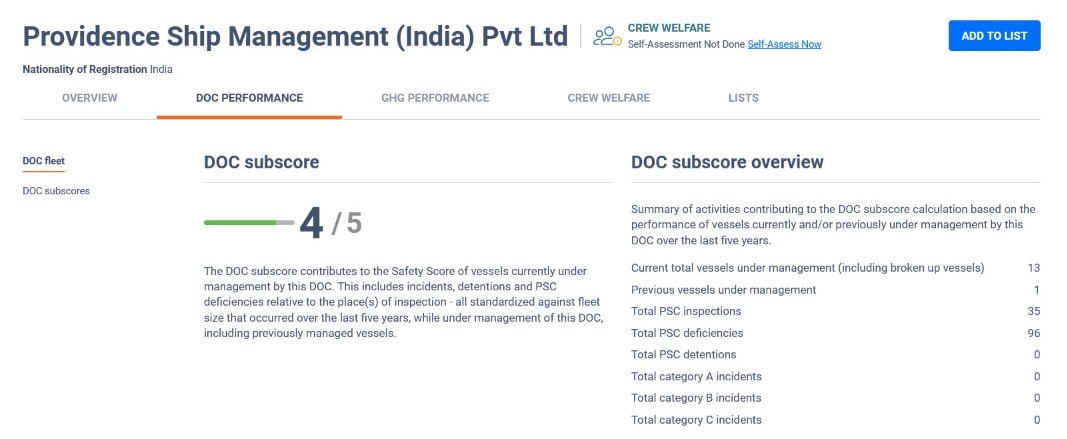
Task: Click the Total PSC deficiencies row
Action: pyautogui.click(x=836, y=333)
